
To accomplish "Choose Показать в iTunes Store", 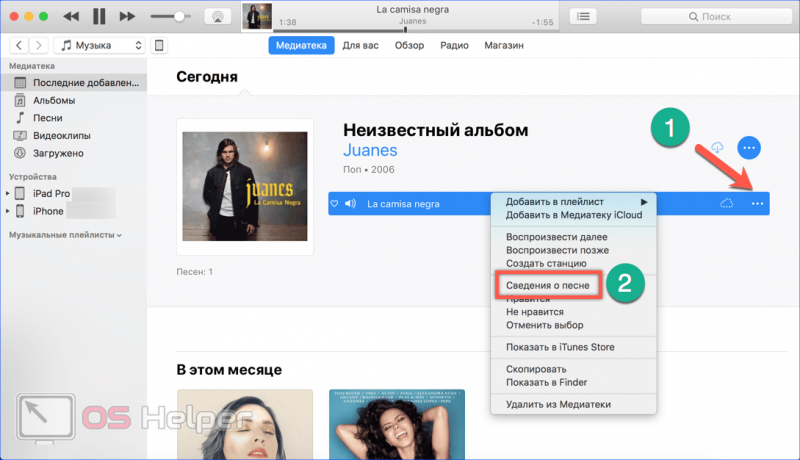I will click(x=573, y=347).
